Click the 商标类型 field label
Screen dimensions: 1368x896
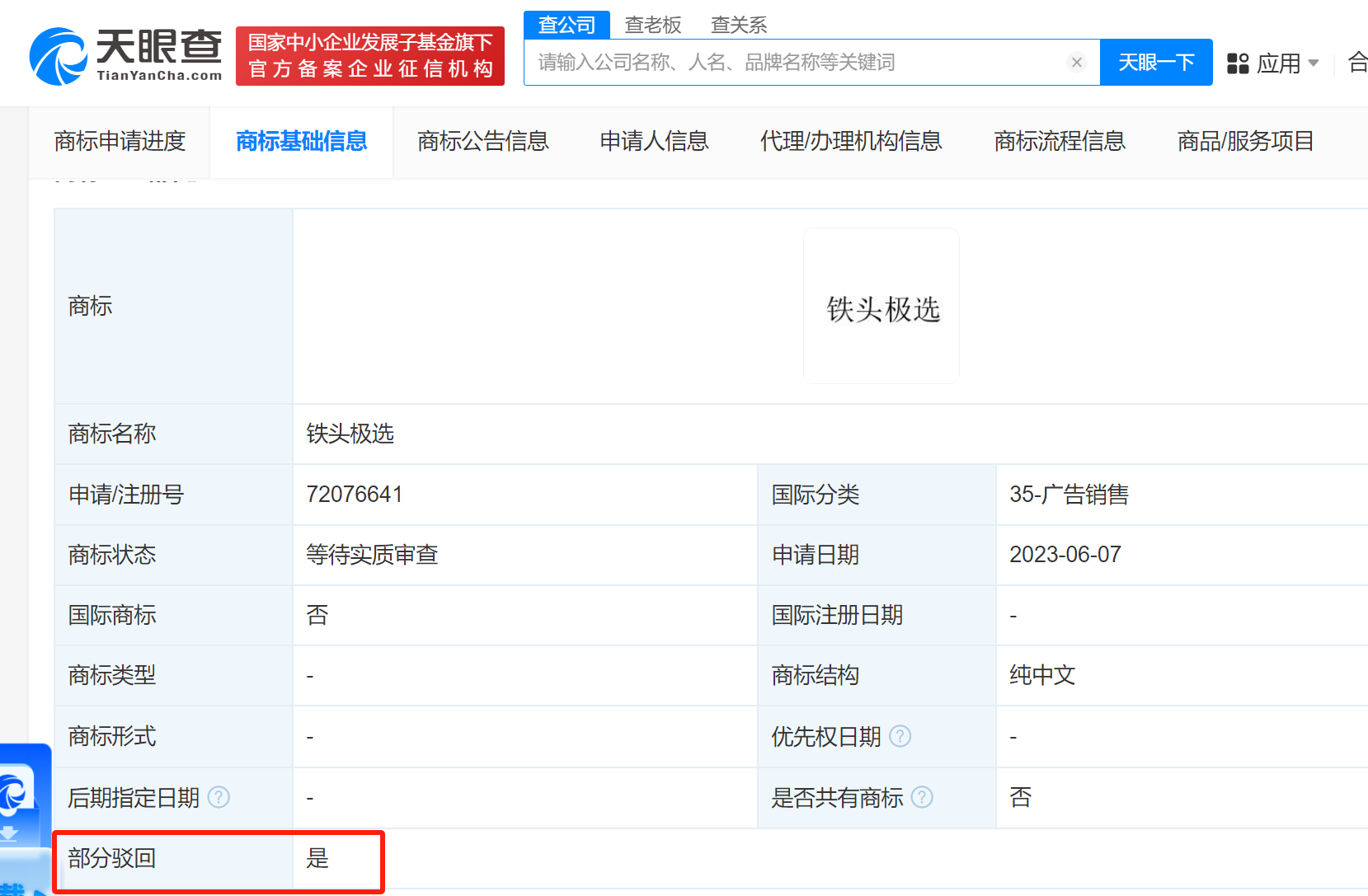112,676
